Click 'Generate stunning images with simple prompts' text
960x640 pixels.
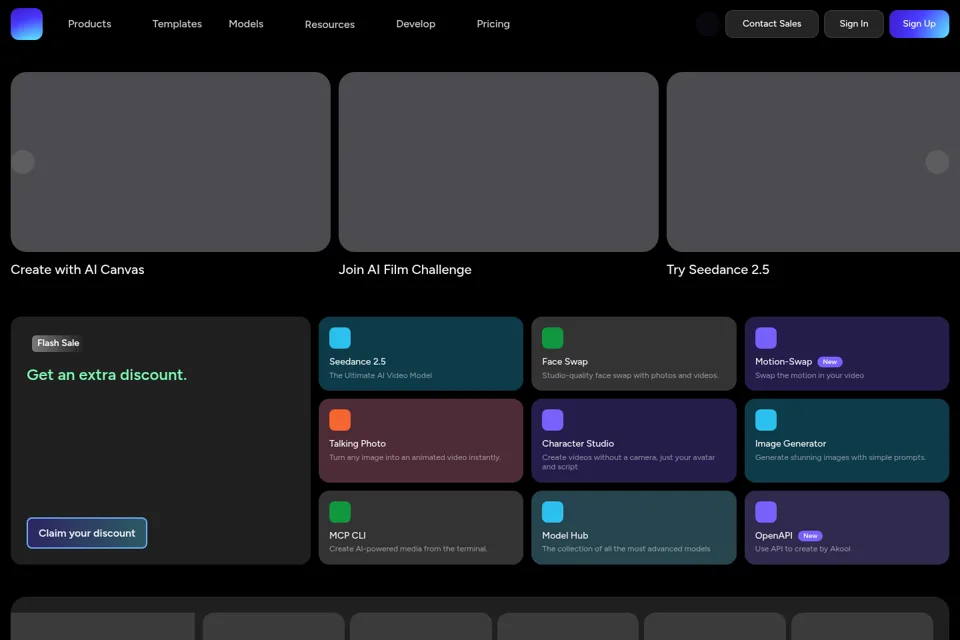click(840, 457)
